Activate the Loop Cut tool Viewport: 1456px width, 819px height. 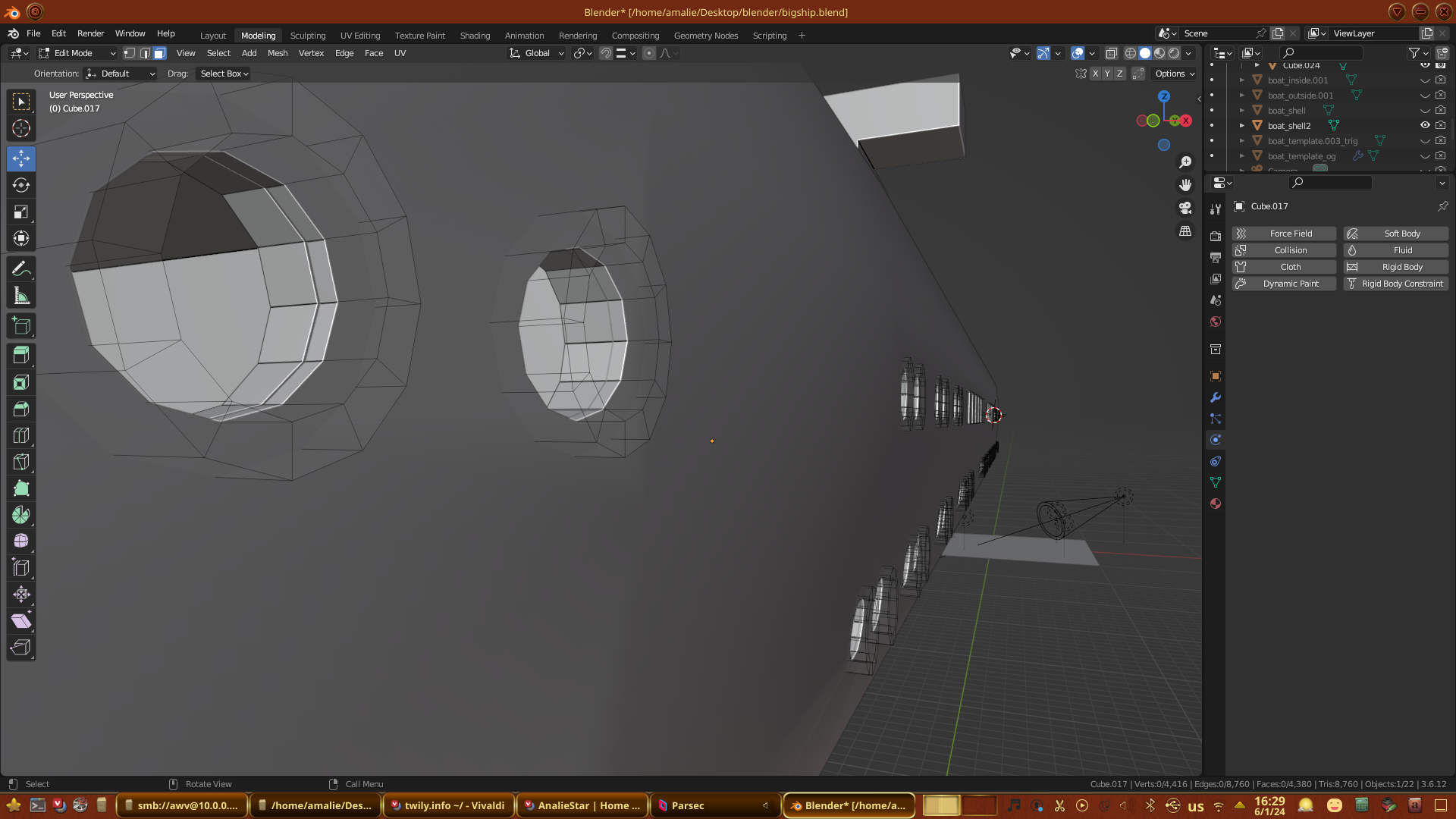coord(21,435)
